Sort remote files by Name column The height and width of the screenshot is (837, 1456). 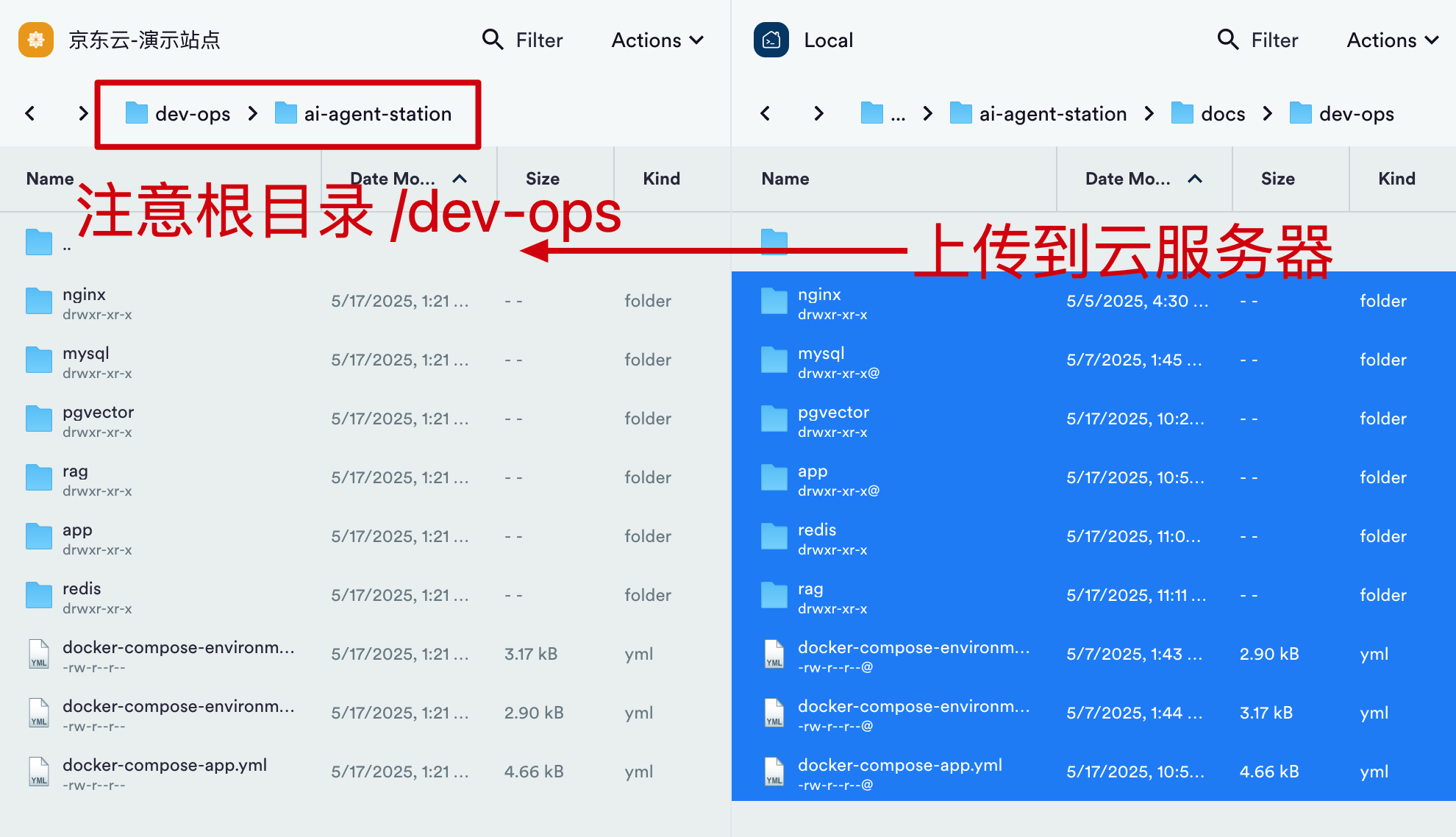(x=50, y=179)
